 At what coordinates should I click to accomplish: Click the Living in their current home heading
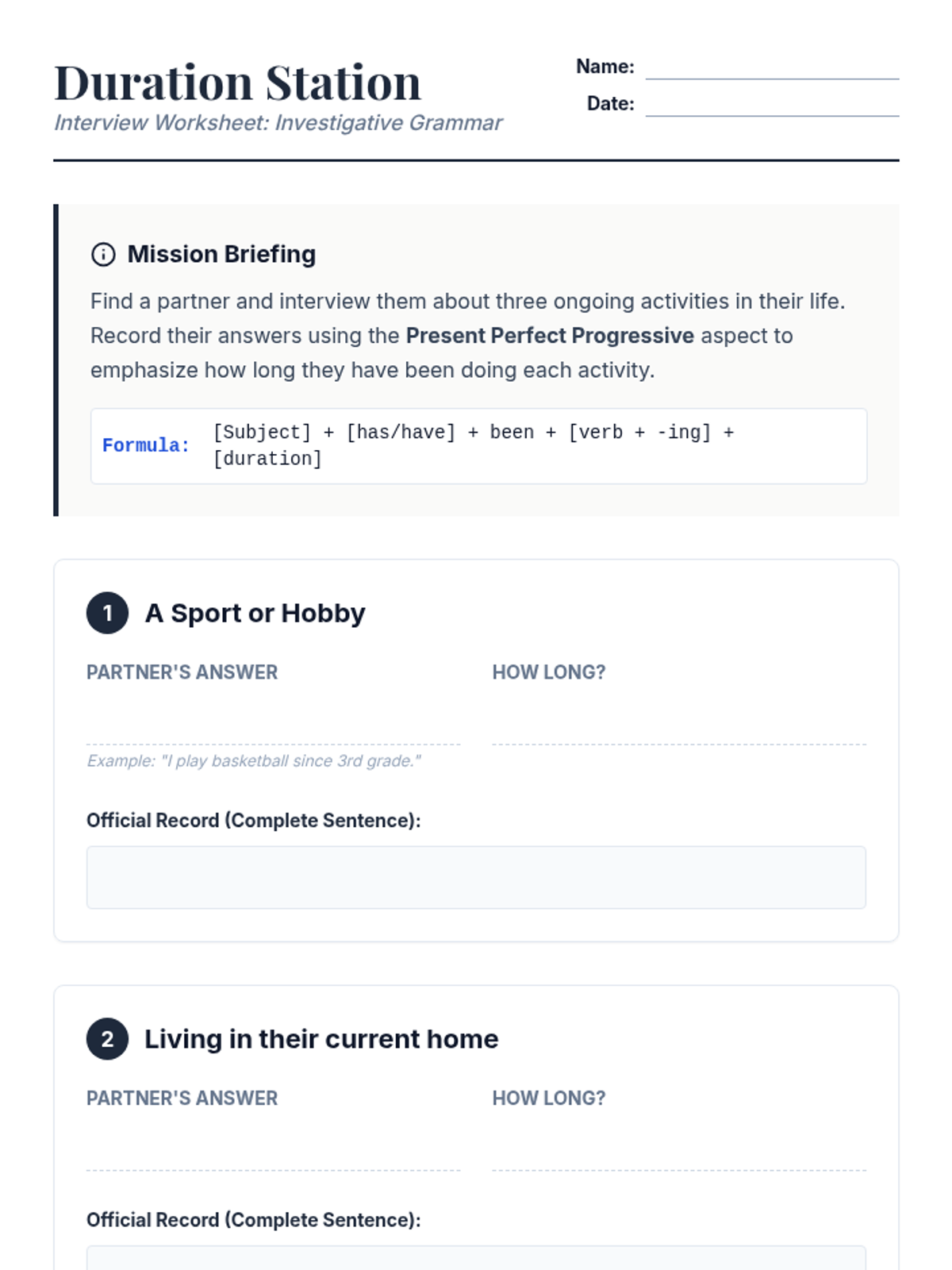point(321,1039)
